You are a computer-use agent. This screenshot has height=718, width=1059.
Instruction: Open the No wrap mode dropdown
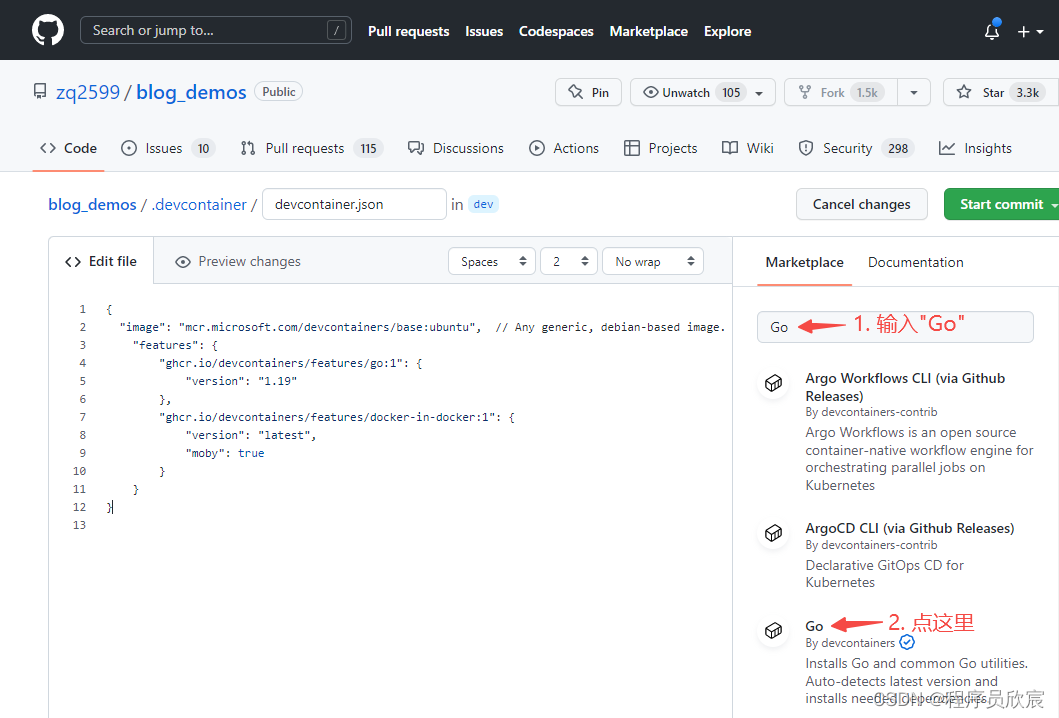[652, 261]
